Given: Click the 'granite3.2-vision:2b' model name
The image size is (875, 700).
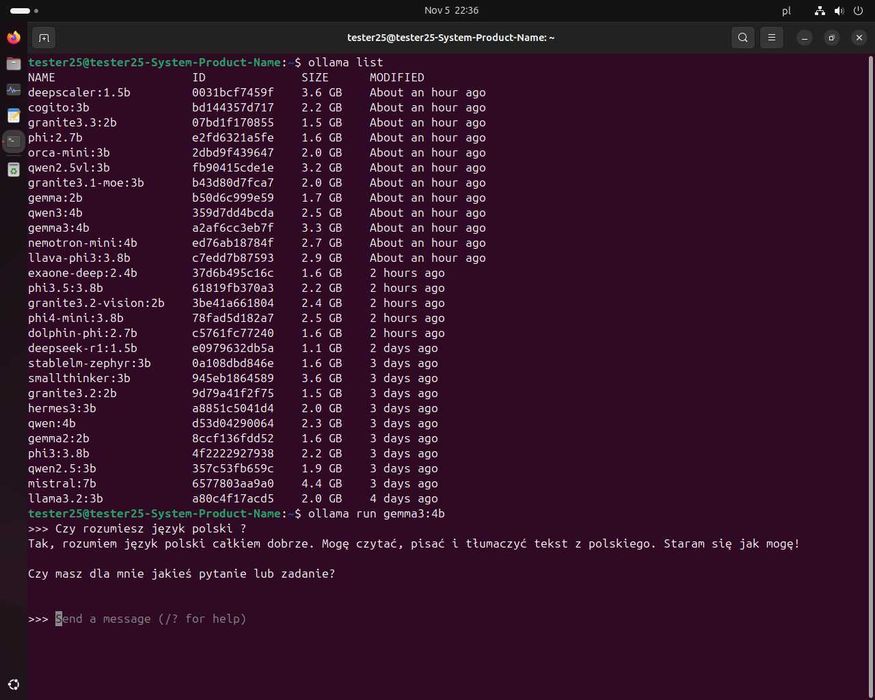Looking at the screenshot, I should click(x=96, y=304).
